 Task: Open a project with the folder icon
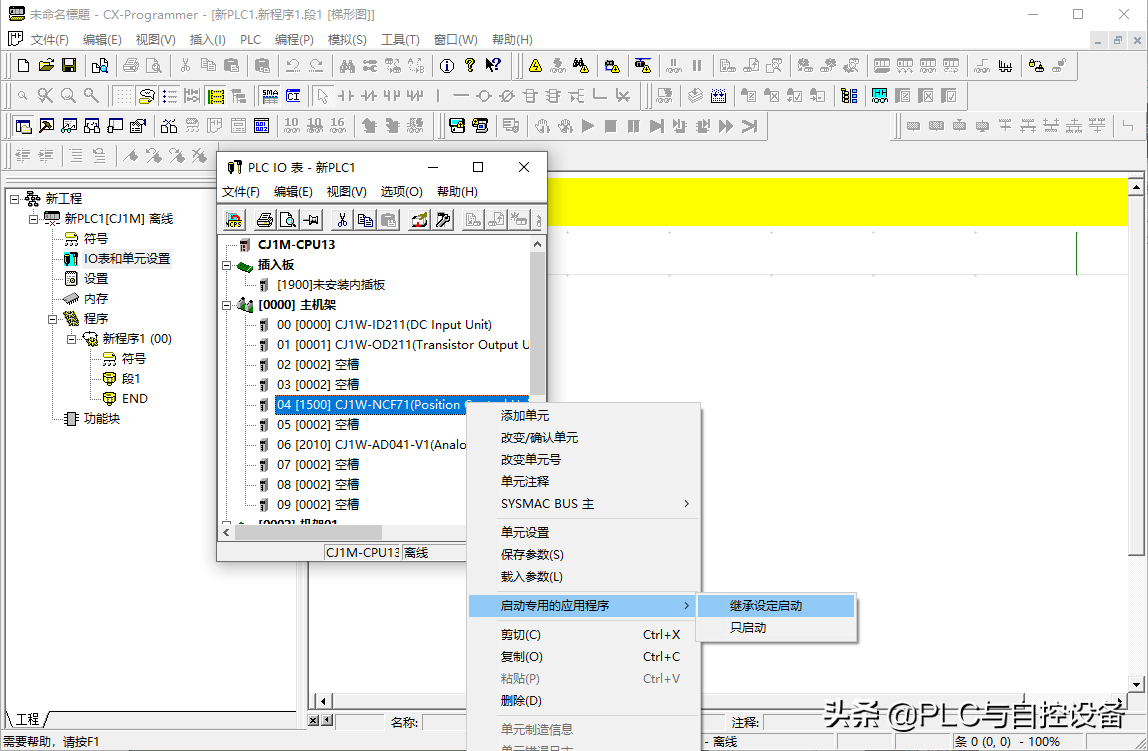click(46, 66)
